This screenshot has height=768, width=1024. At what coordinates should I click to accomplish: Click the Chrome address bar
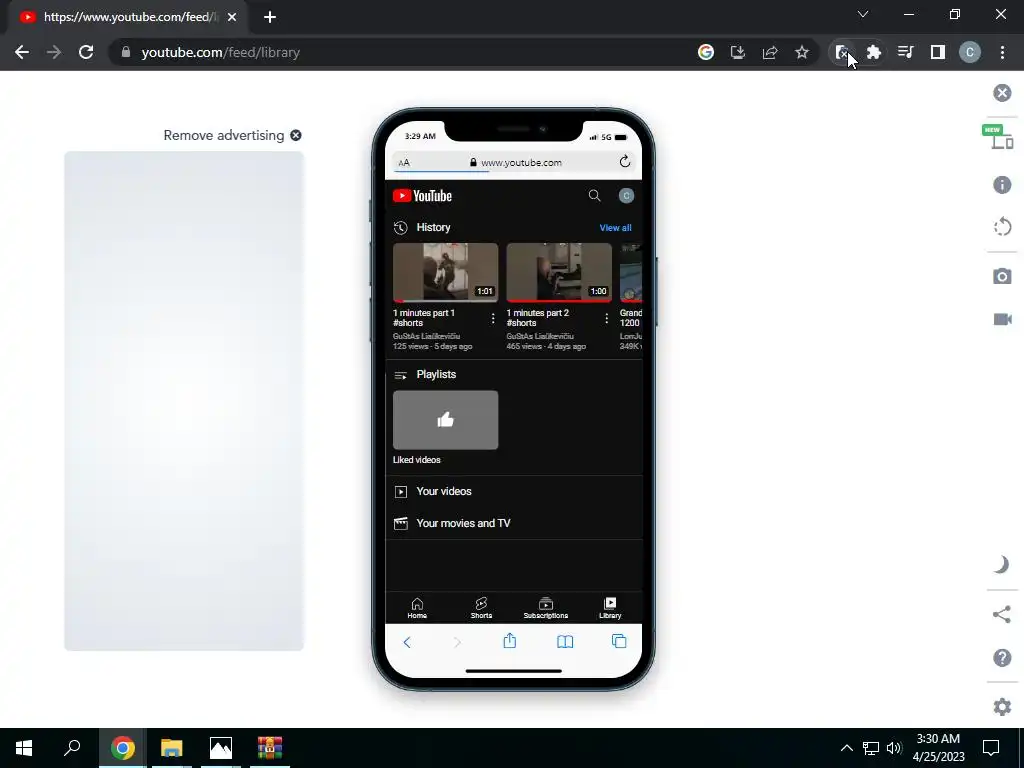click(x=405, y=52)
